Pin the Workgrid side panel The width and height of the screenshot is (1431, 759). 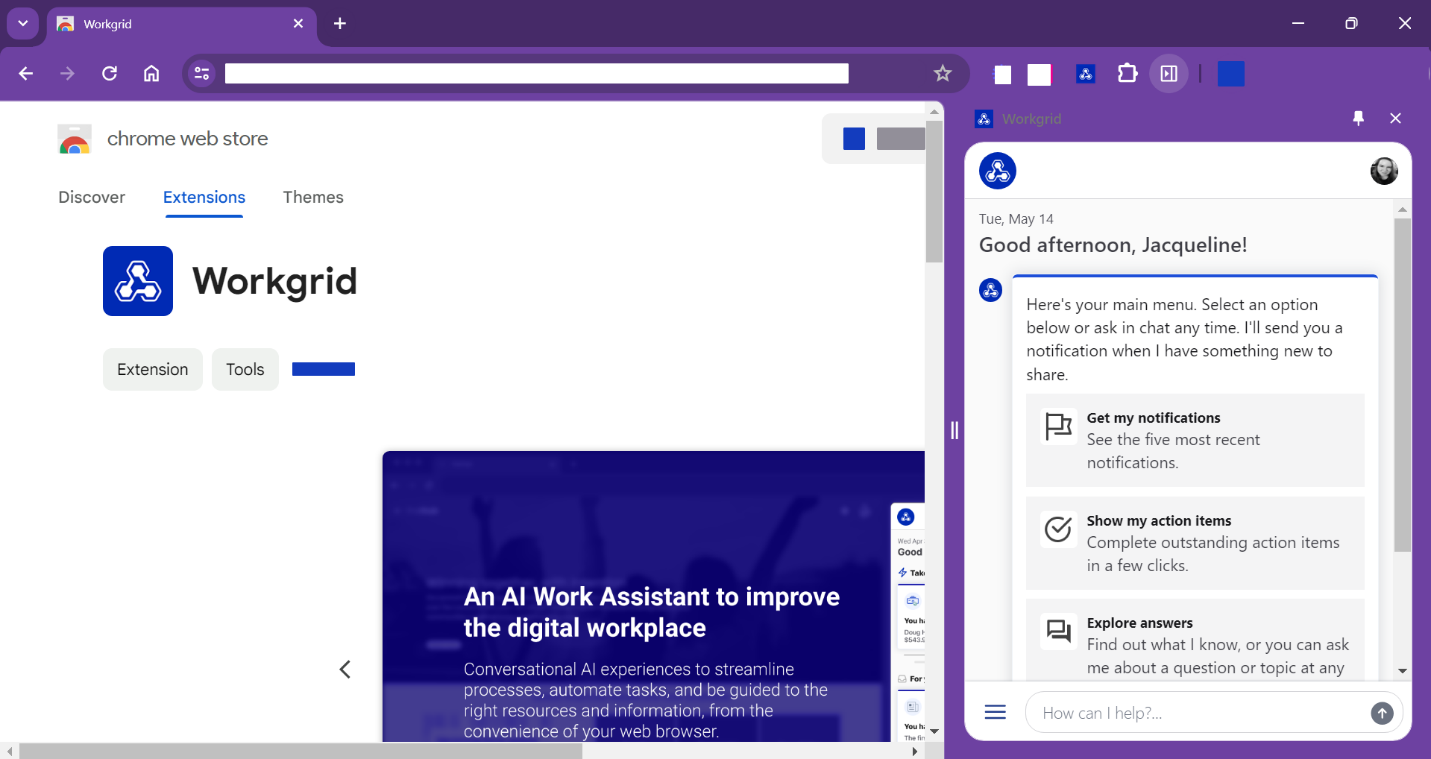pyautogui.click(x=1358, y=118)
